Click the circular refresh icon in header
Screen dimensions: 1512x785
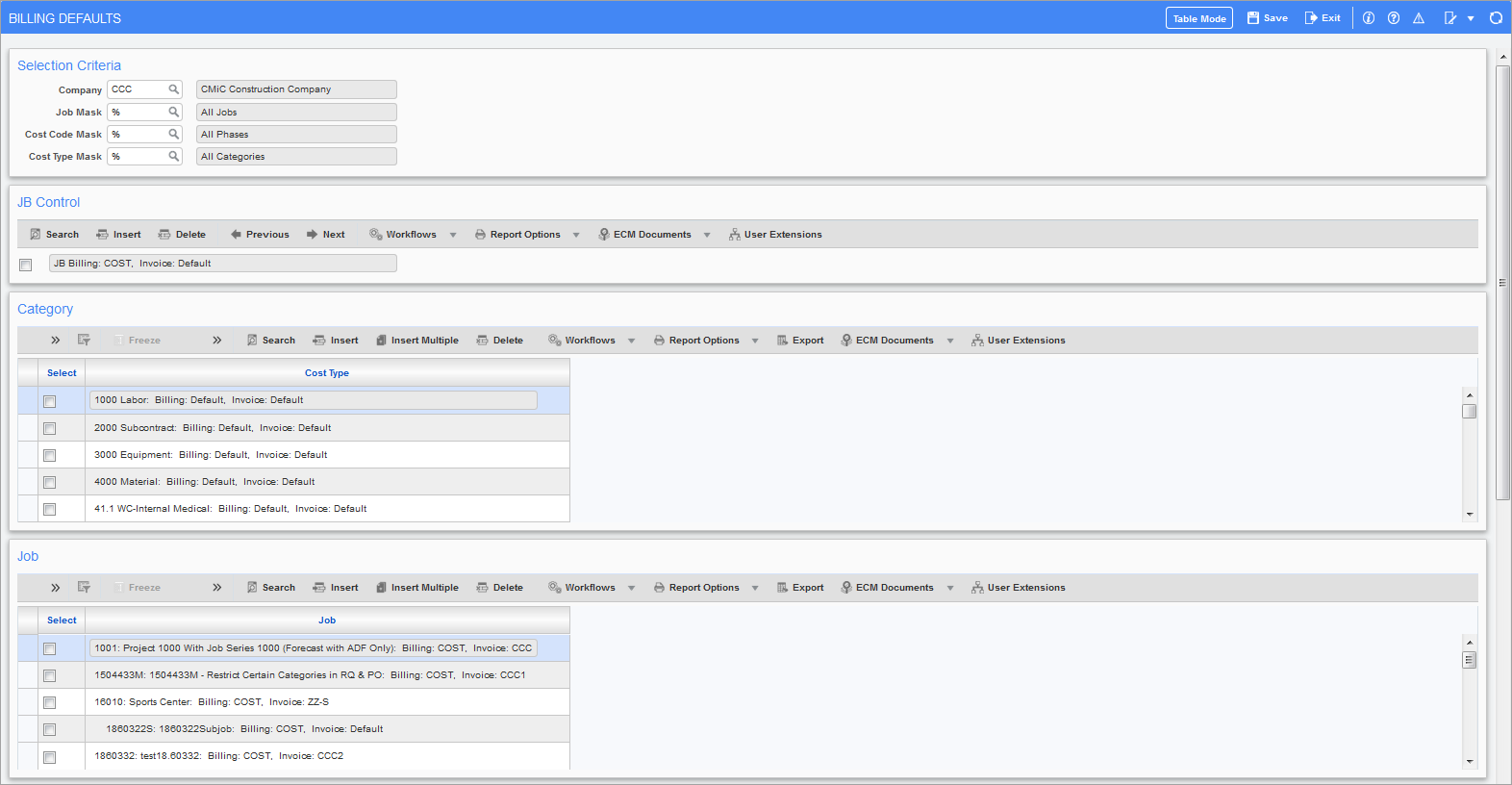[1496, 18]
